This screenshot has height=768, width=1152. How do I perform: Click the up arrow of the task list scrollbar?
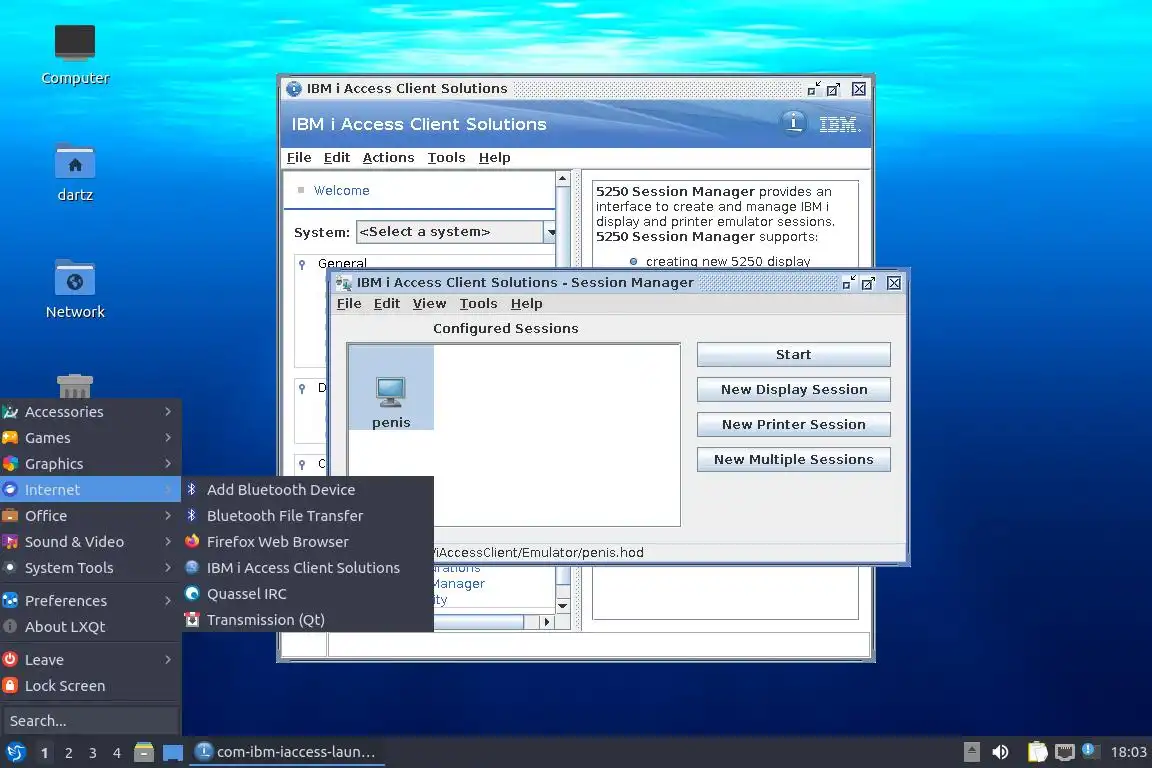(x=562, y=179)
